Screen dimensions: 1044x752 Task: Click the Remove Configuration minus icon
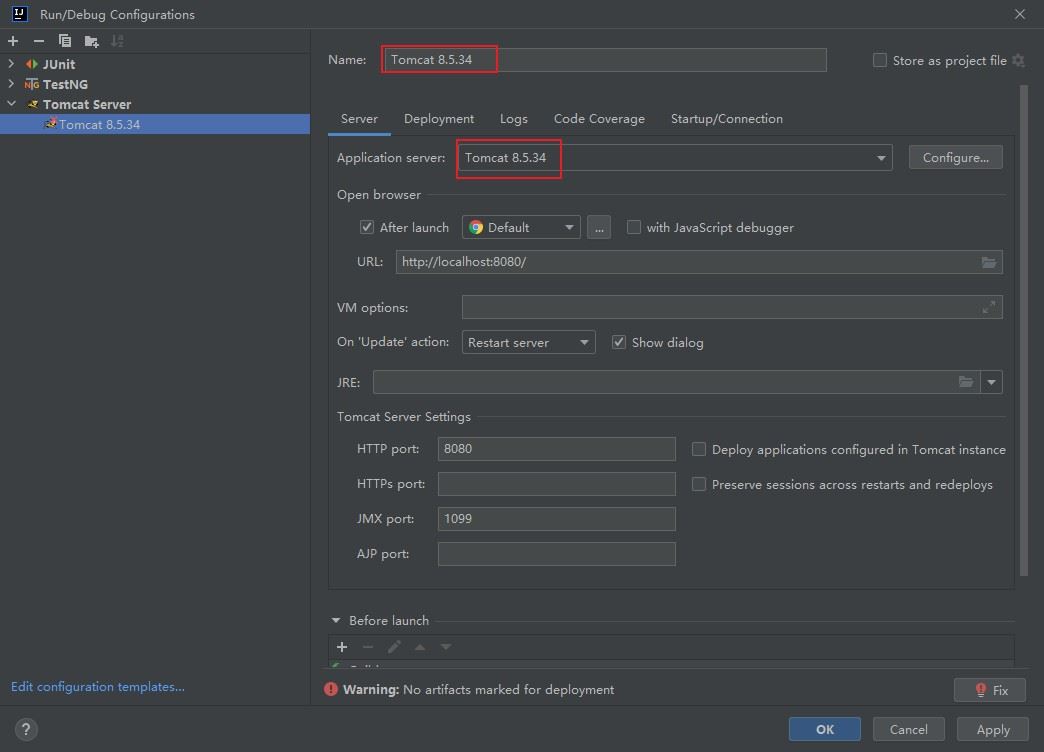coord(39,41)
